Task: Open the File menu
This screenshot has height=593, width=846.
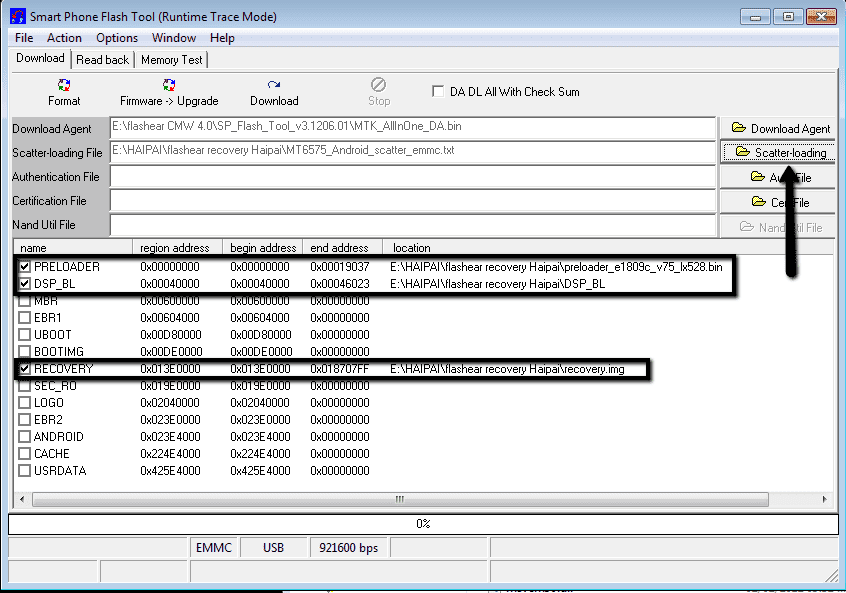Action: (x=24, y=38)
